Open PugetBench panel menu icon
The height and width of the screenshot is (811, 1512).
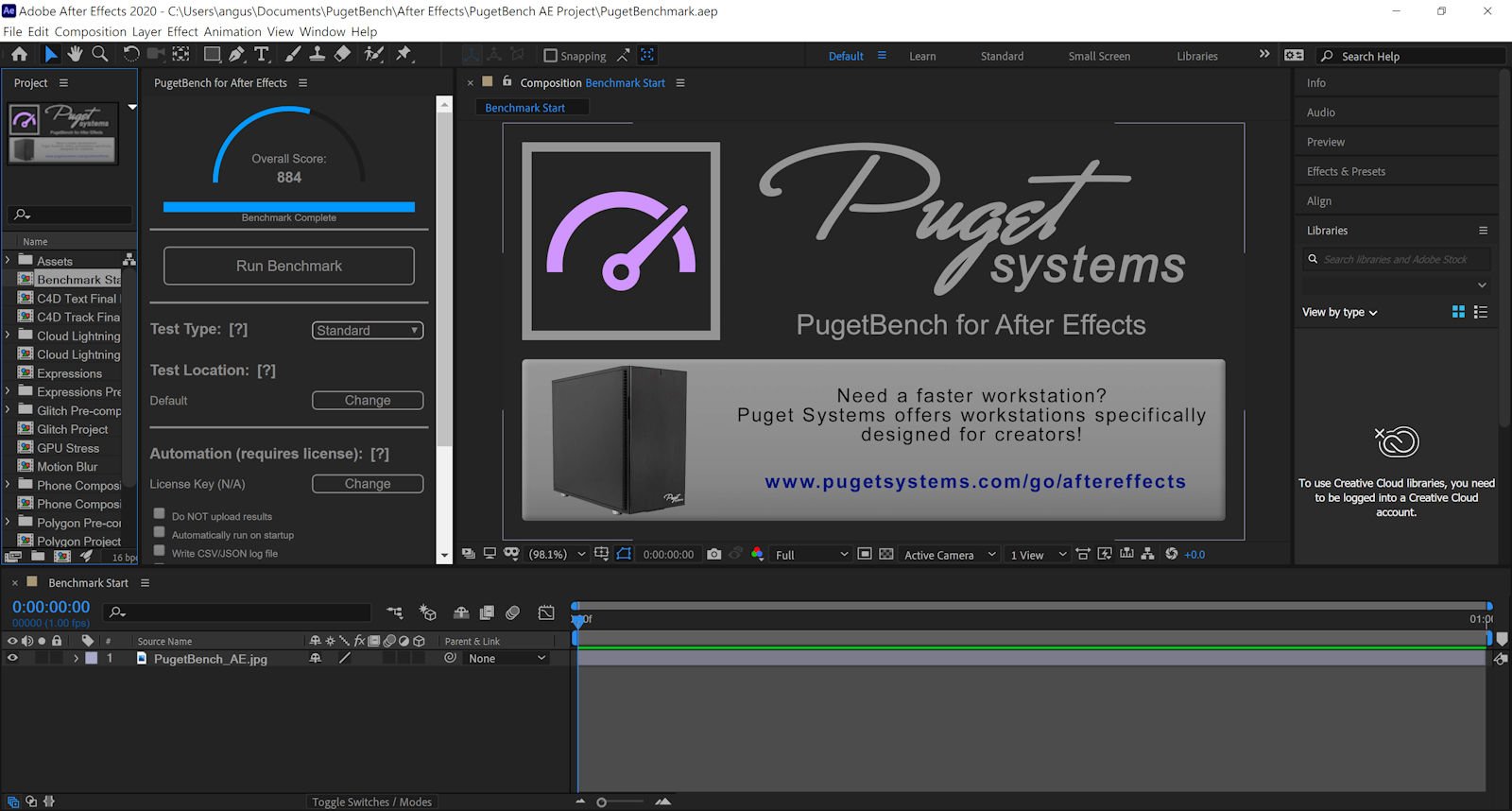(302, 82)
